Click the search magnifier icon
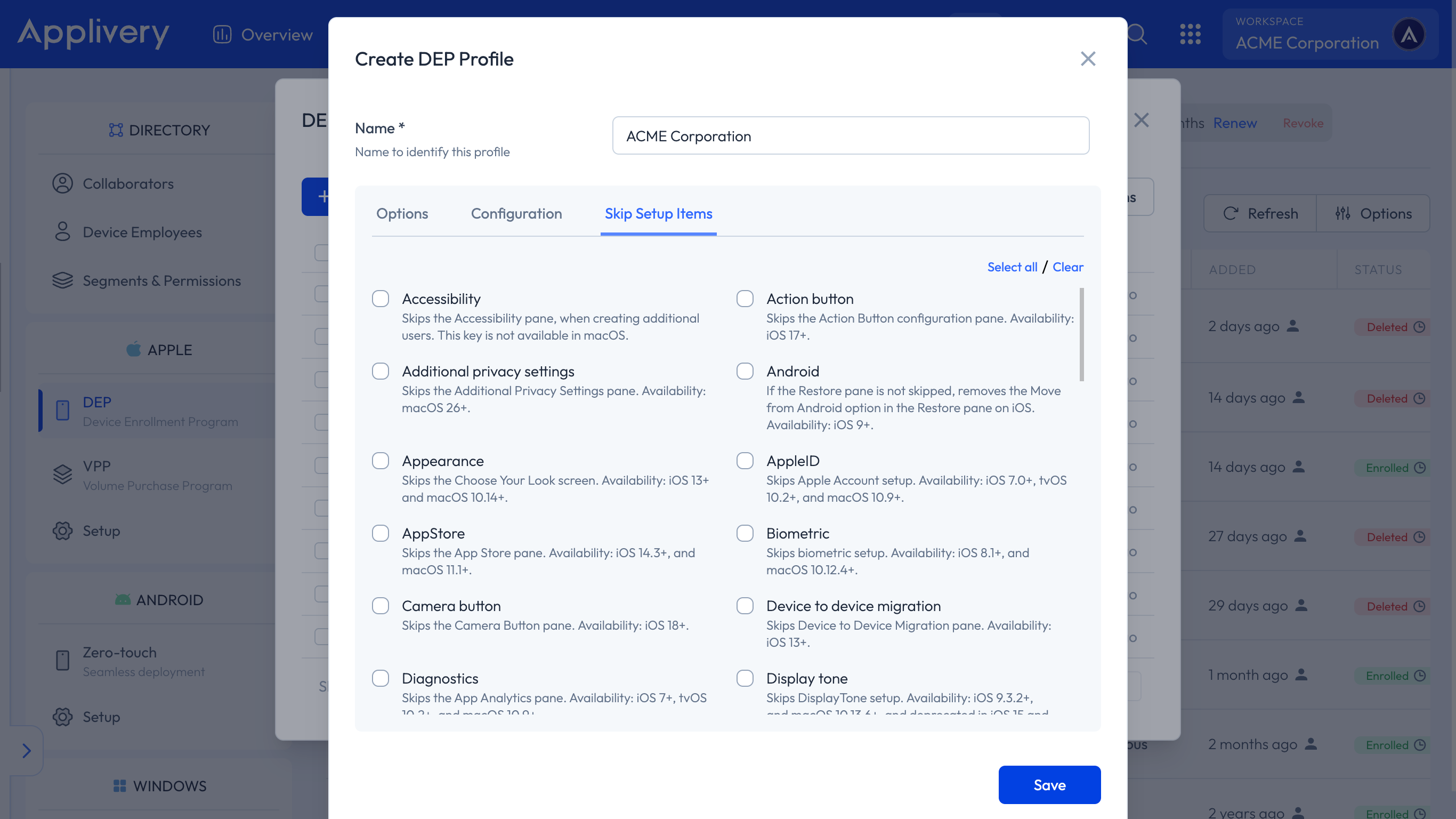The image size is (1456, 819). pyautogui.click(x=1137, y=35)
